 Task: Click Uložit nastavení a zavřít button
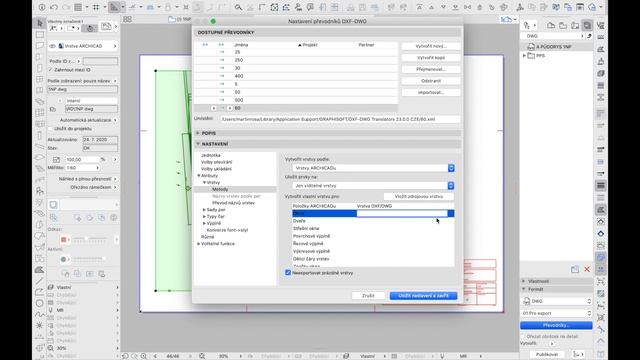tap(423, 296)
